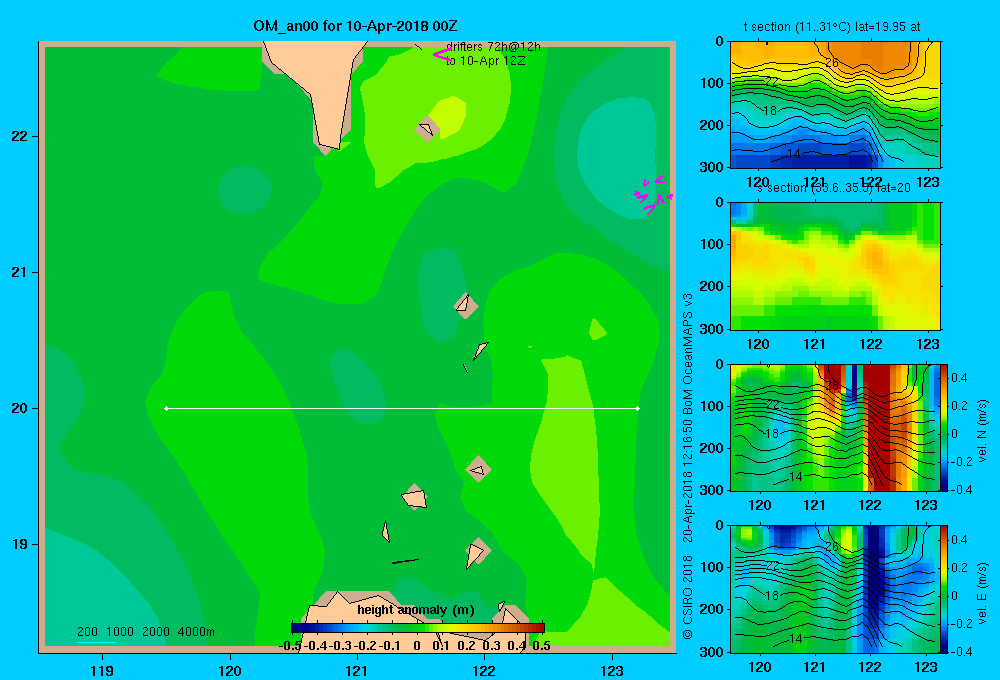The height and width of the screenshot is (680, 1000).
Task: Click the bathymetry legend '200 1000 2000 4000m'
Action: 145,632
